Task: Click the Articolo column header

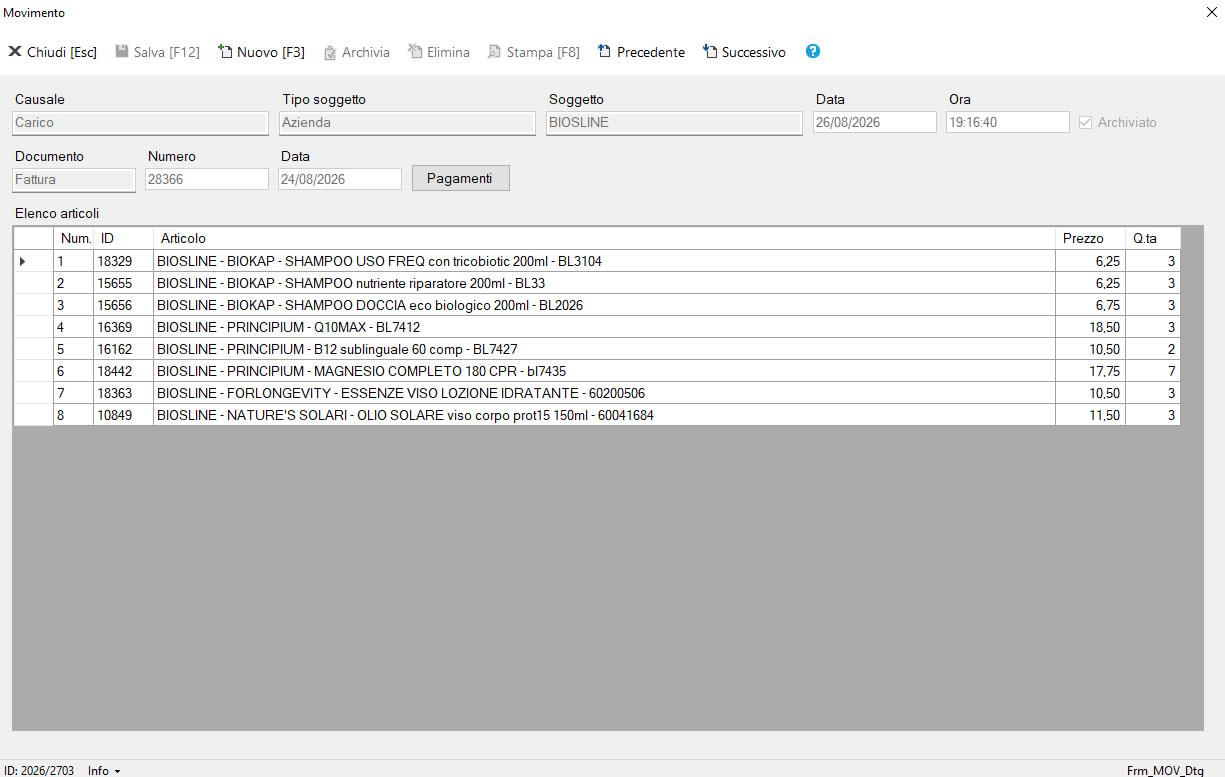Action: [605, 238]
